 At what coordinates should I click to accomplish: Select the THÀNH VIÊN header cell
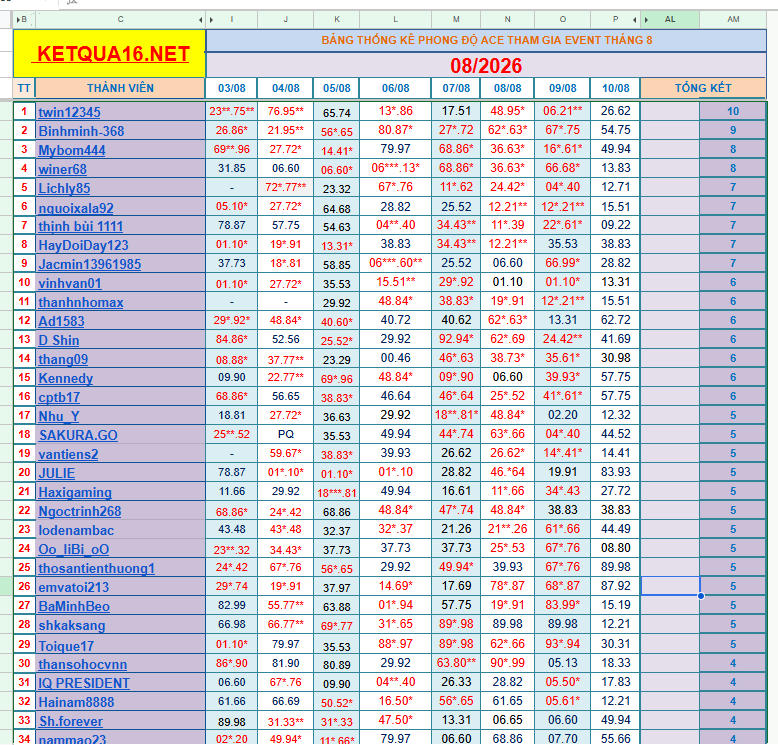[x=121, y=88]
